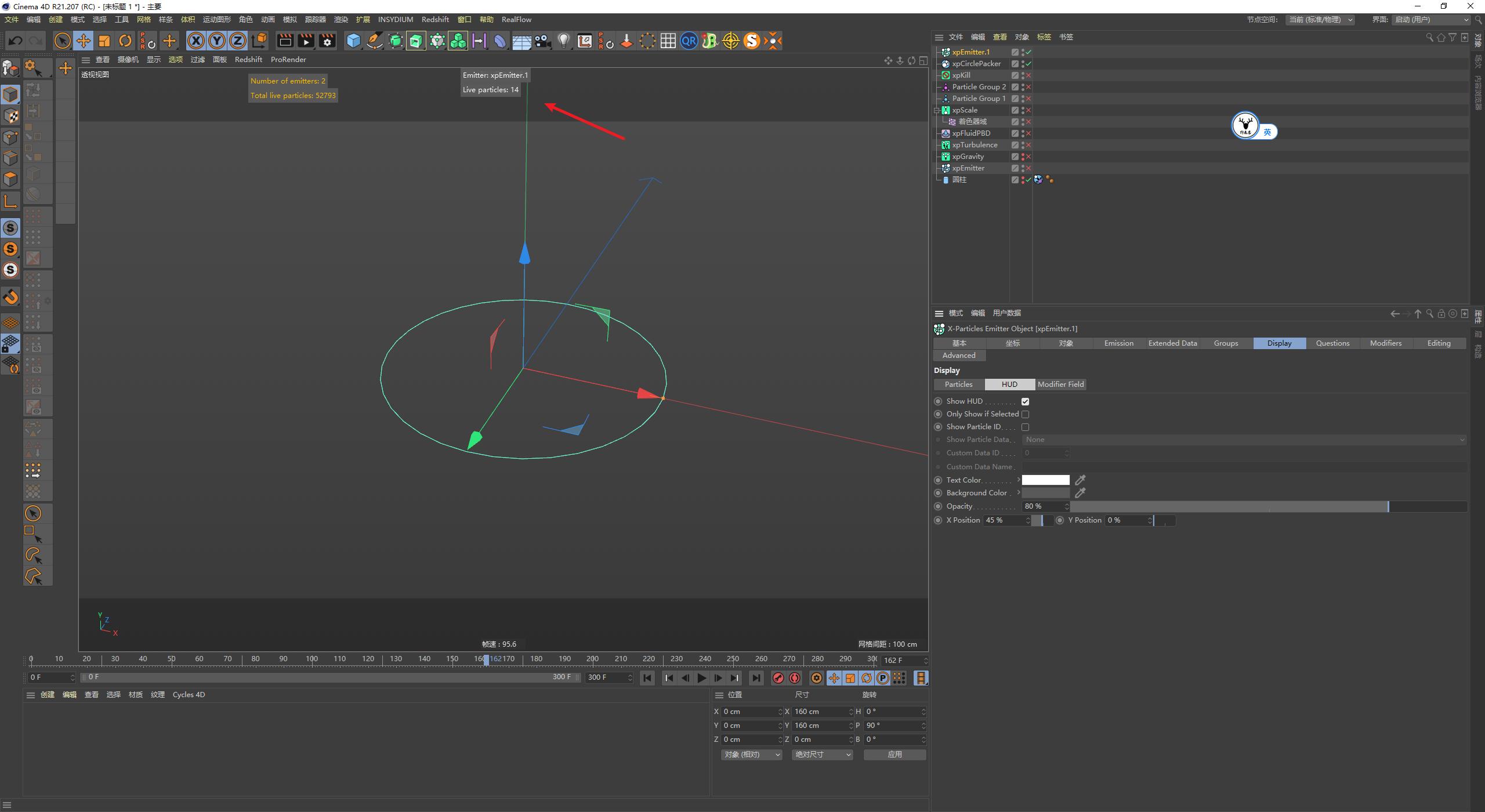Click the Render View icon
This screenshot has width=1485, height=812.
pyautogui.click(x=285, y=41)
